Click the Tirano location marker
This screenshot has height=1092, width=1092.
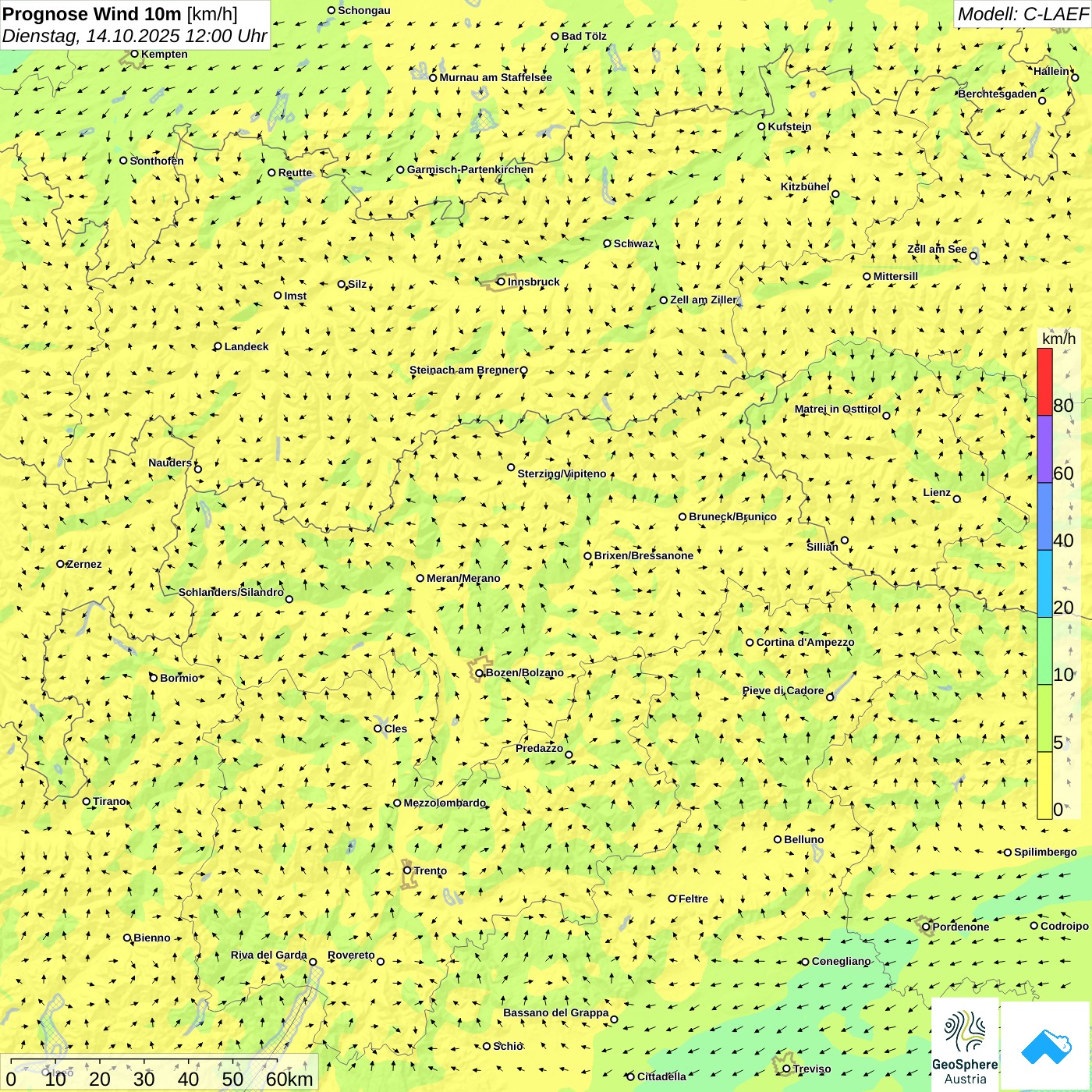tap(87, 801)
